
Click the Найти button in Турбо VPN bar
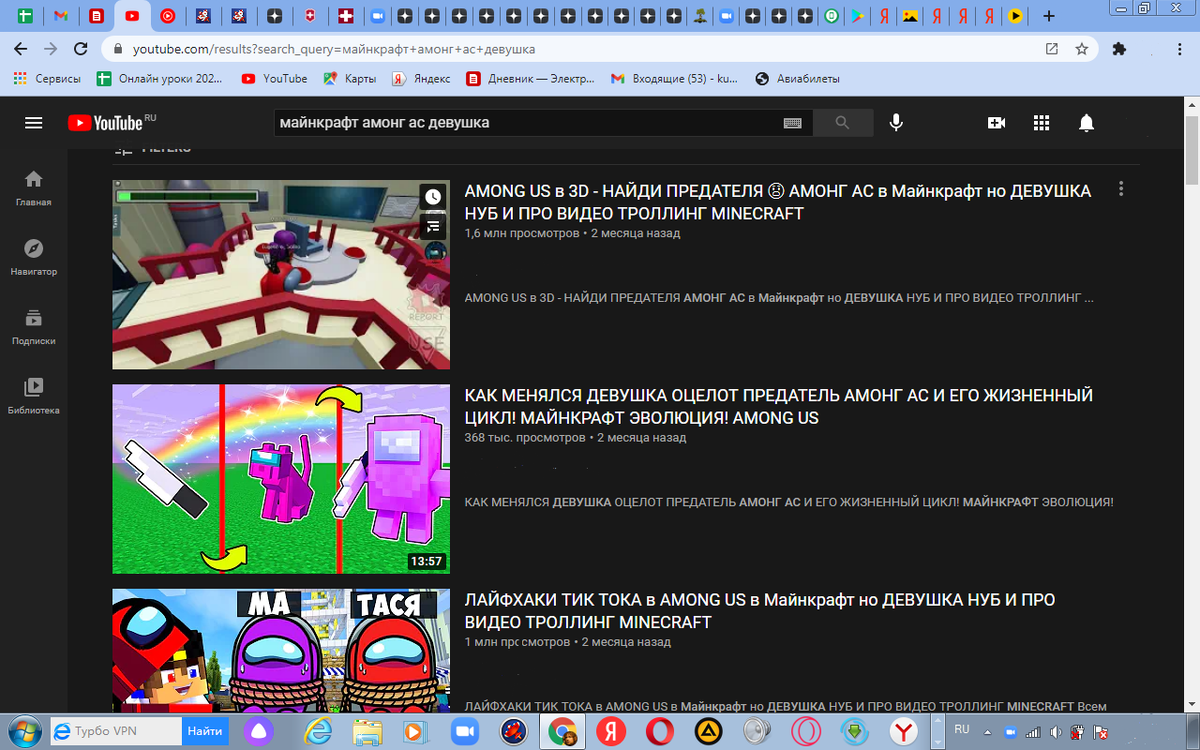click(204, 731)
